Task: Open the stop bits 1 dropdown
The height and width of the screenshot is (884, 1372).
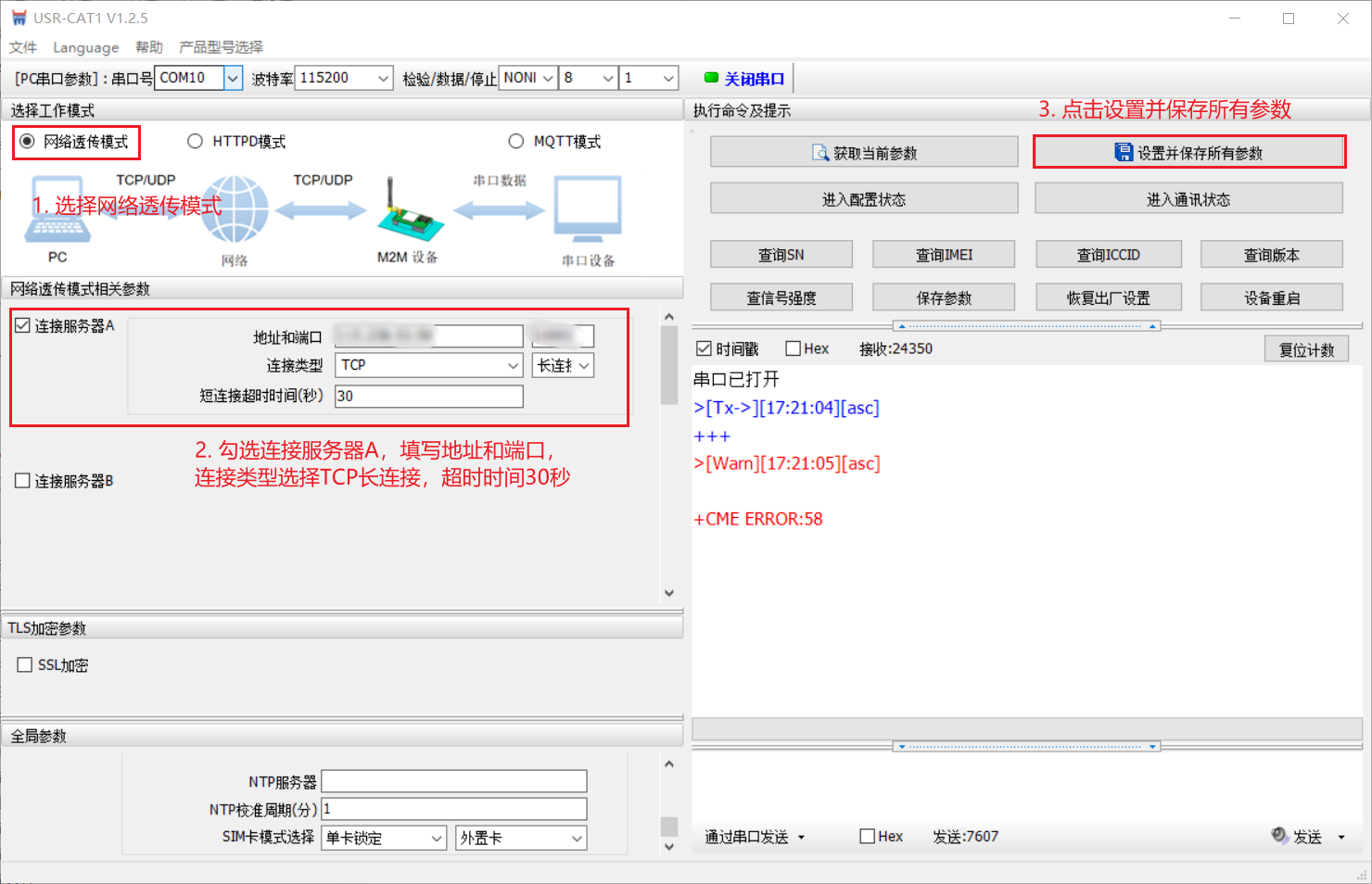Action: click(x=668, y=78)
